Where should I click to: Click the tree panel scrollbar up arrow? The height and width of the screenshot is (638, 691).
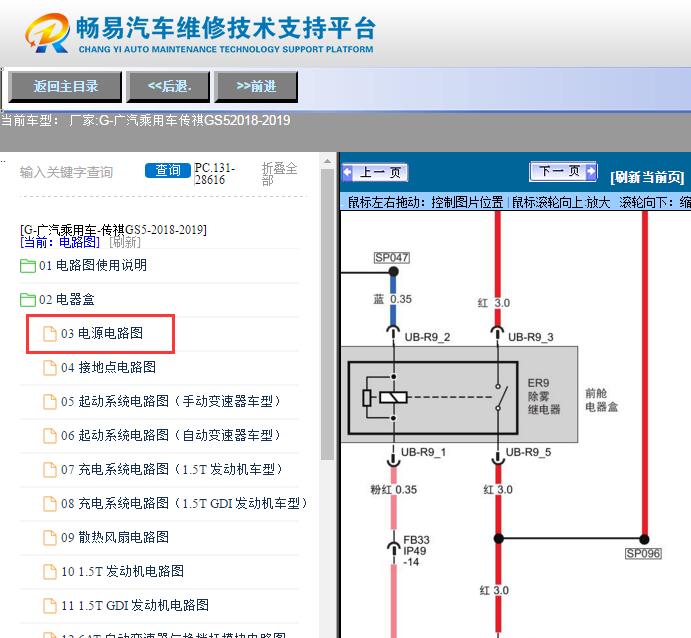click(327, 161)
